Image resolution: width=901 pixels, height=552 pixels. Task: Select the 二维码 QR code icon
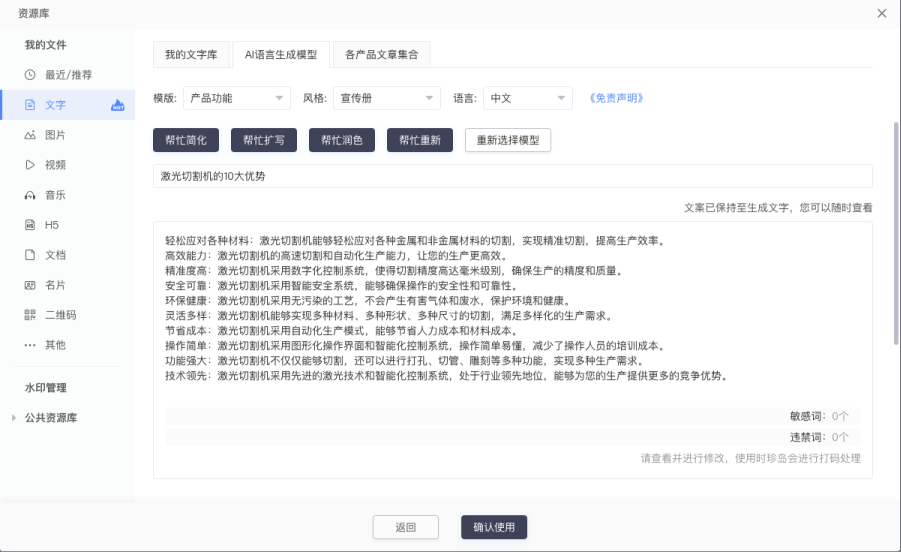click(30, 315)
